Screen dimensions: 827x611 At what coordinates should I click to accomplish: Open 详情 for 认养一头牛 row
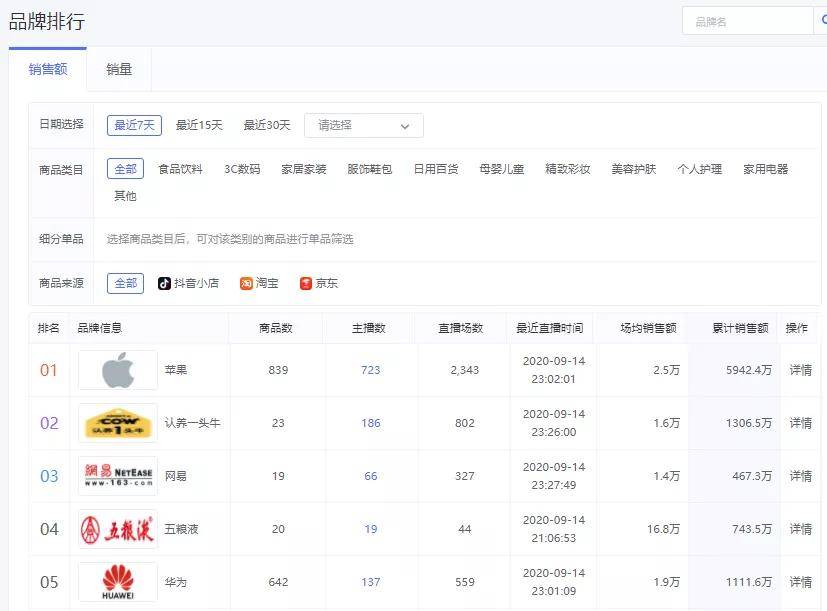[x=800, y=423]
